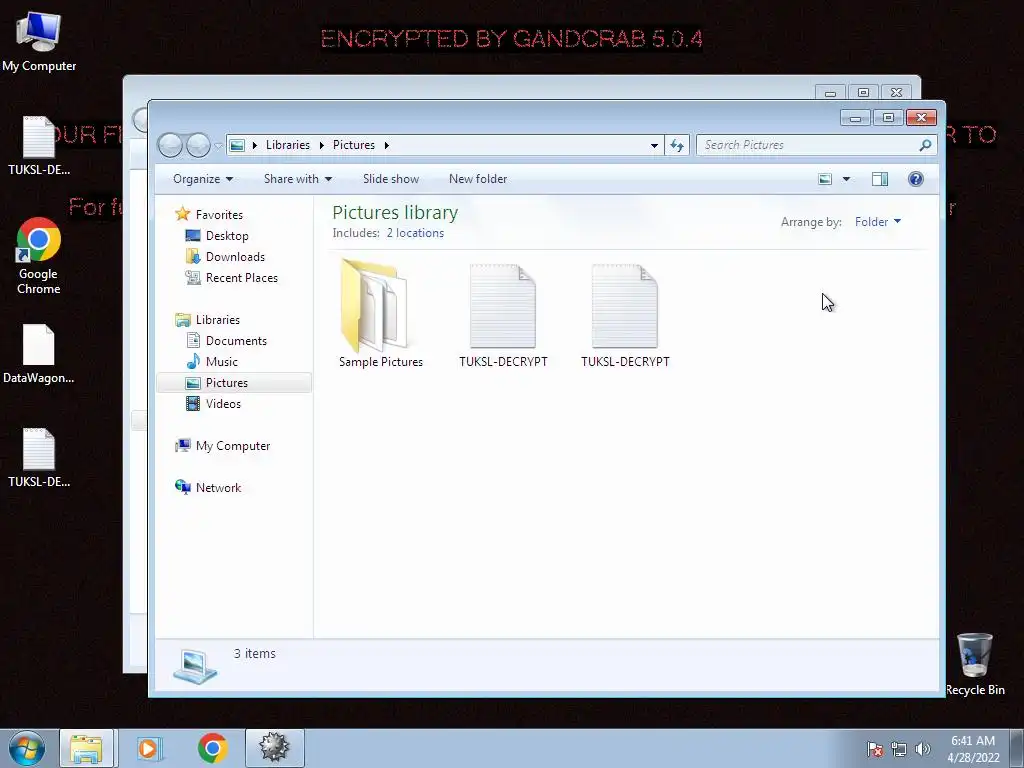Open the Arrange by Folder dropdown
Viewport: 1024px width, 768px height.
pos(877,222)
